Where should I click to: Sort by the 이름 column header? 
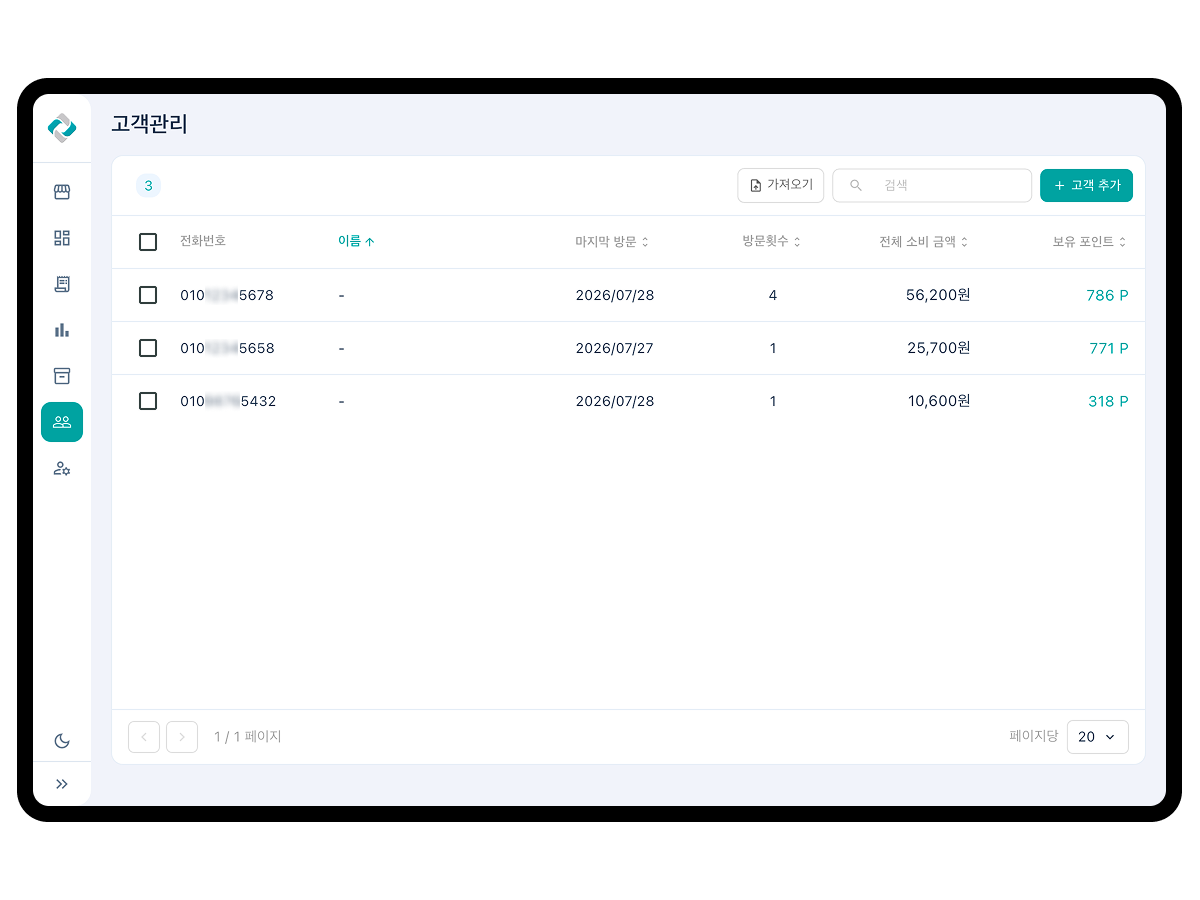pos(356,242)
